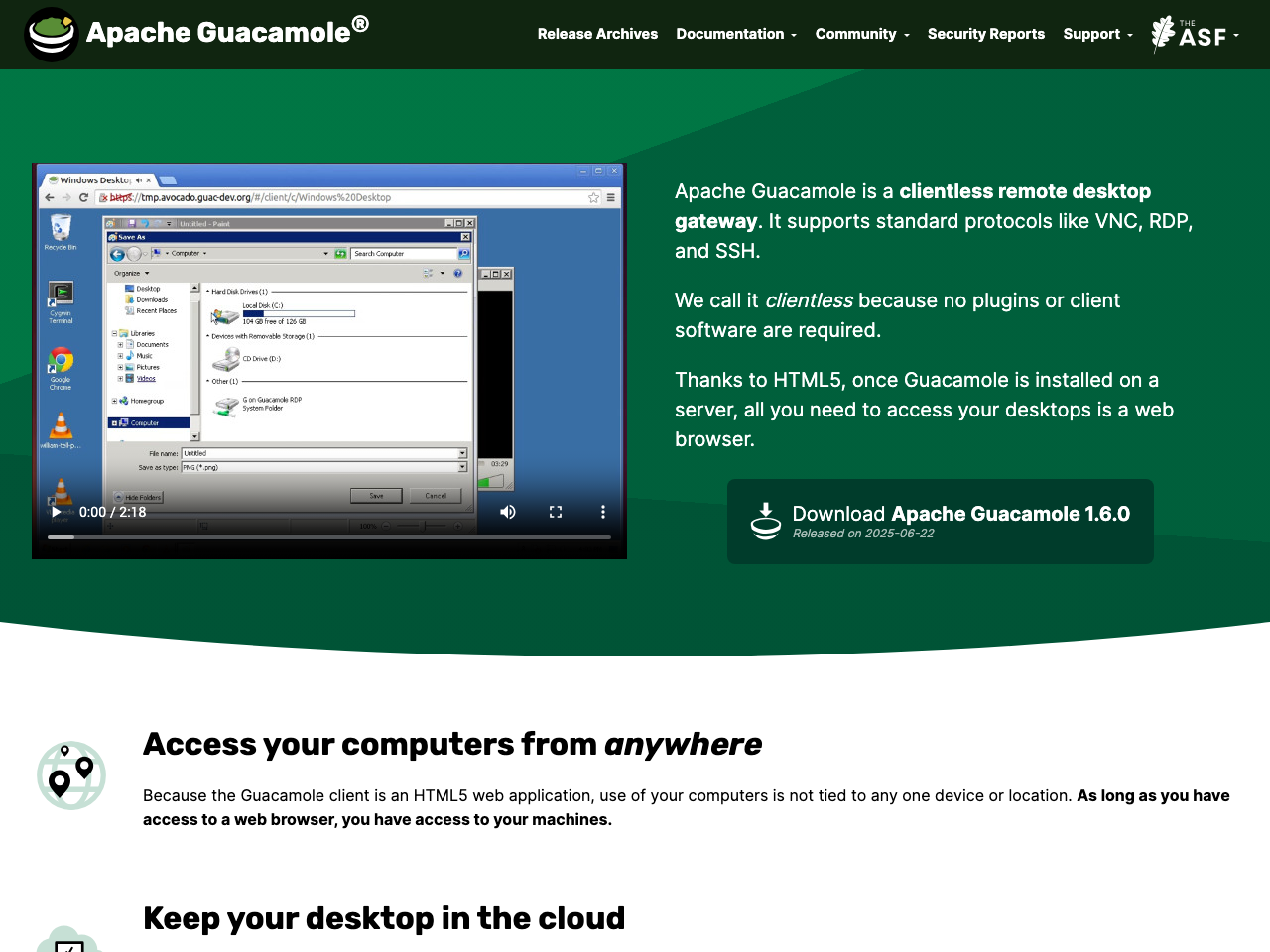This screenshot has height=952, width=1270.
Task: Click the Apache Guacamole avocado logo
Action: point(52,34)
